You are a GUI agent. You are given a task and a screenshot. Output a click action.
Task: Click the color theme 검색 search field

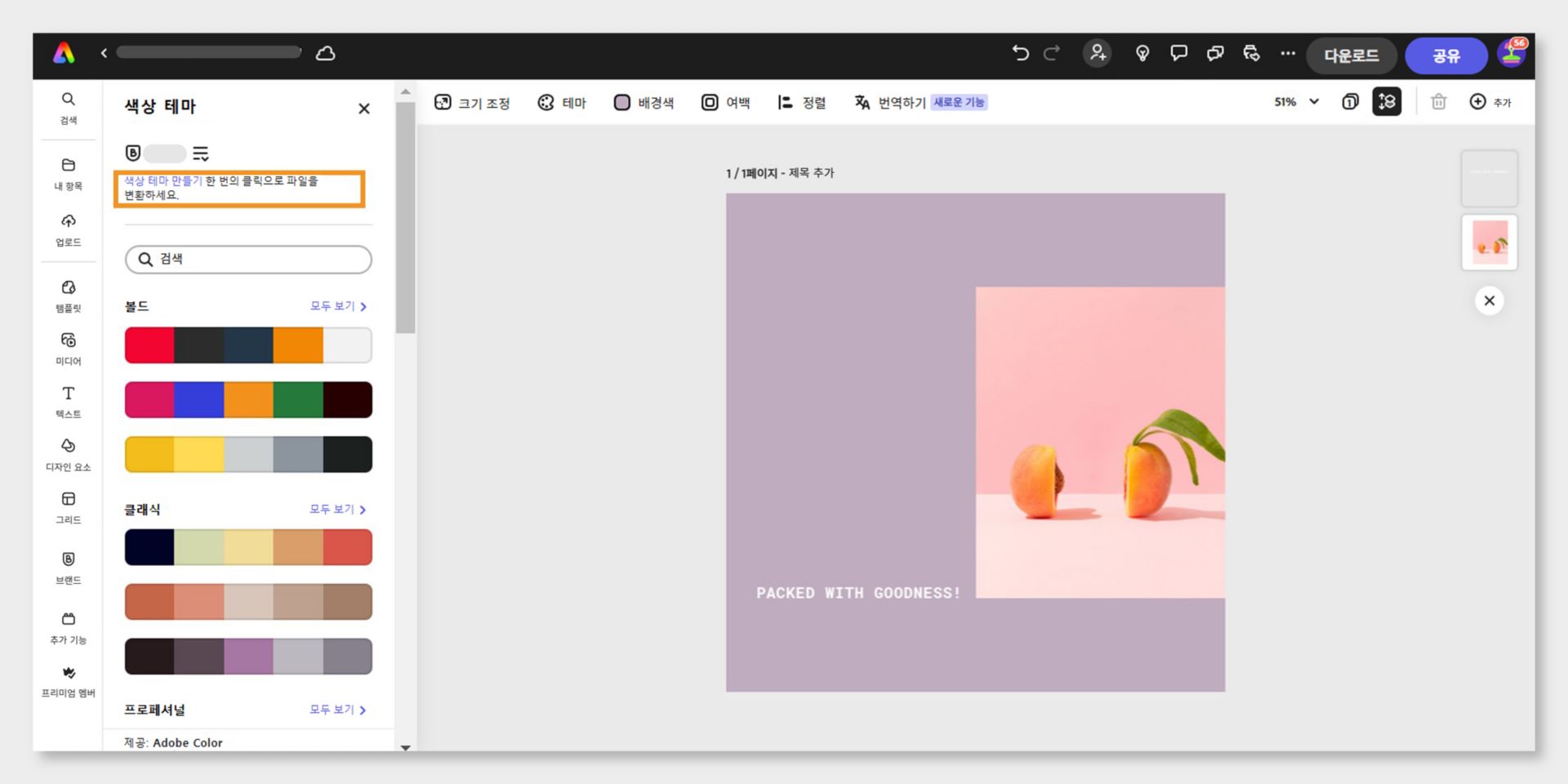pyautogui.click(x=248, y=259)
